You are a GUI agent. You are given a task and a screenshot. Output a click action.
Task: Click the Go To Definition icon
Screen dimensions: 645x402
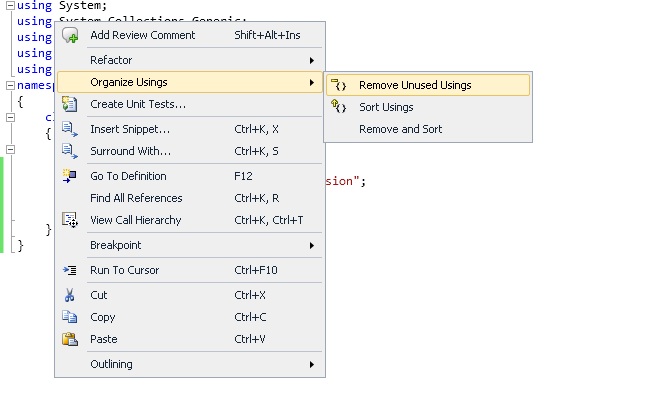pos(70,176)
